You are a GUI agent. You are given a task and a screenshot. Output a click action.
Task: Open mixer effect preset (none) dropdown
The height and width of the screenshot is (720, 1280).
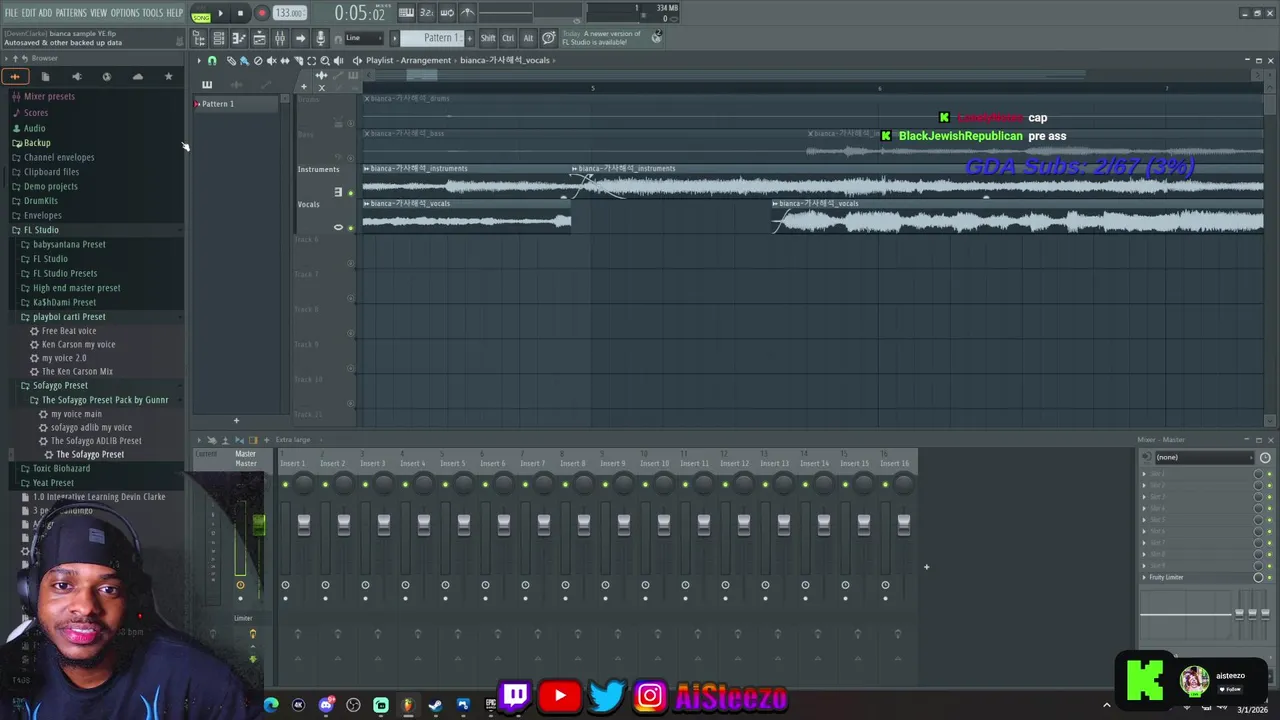(1203, 457)
